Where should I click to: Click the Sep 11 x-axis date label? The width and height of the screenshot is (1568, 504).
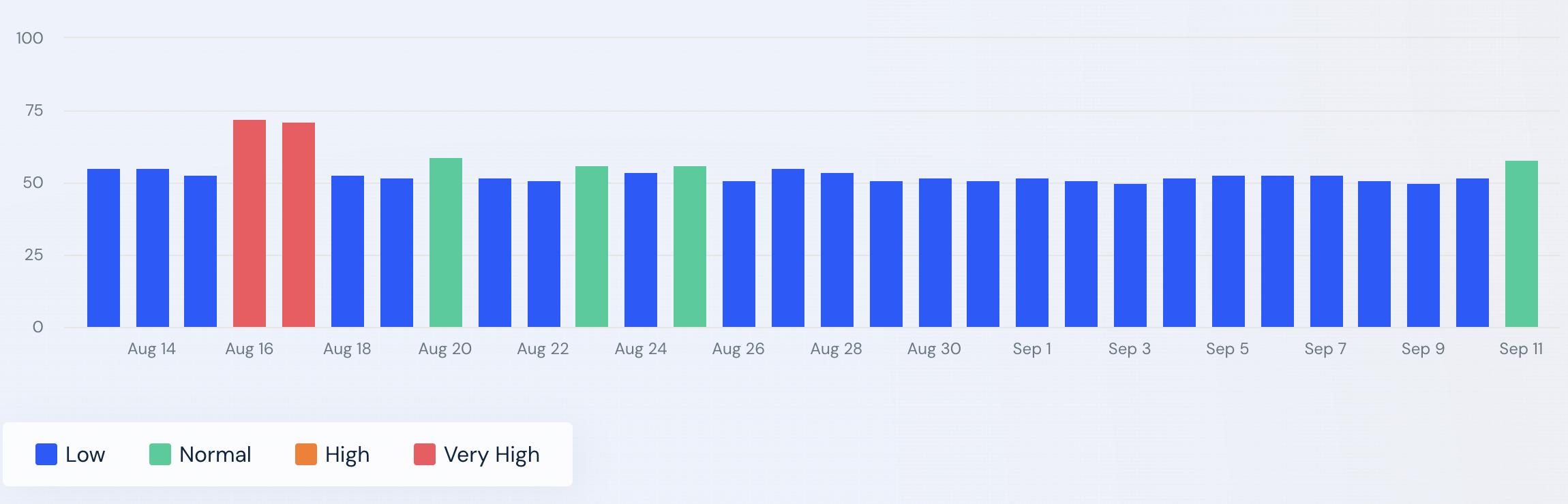coord(1521,349)
